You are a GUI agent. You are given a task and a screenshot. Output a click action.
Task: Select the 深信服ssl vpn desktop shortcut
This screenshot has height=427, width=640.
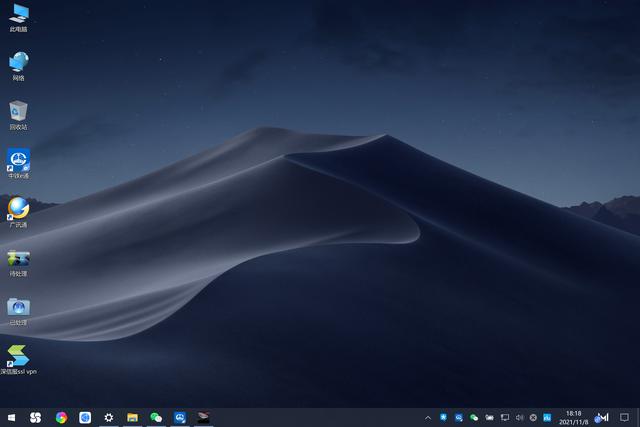[18, 360]
